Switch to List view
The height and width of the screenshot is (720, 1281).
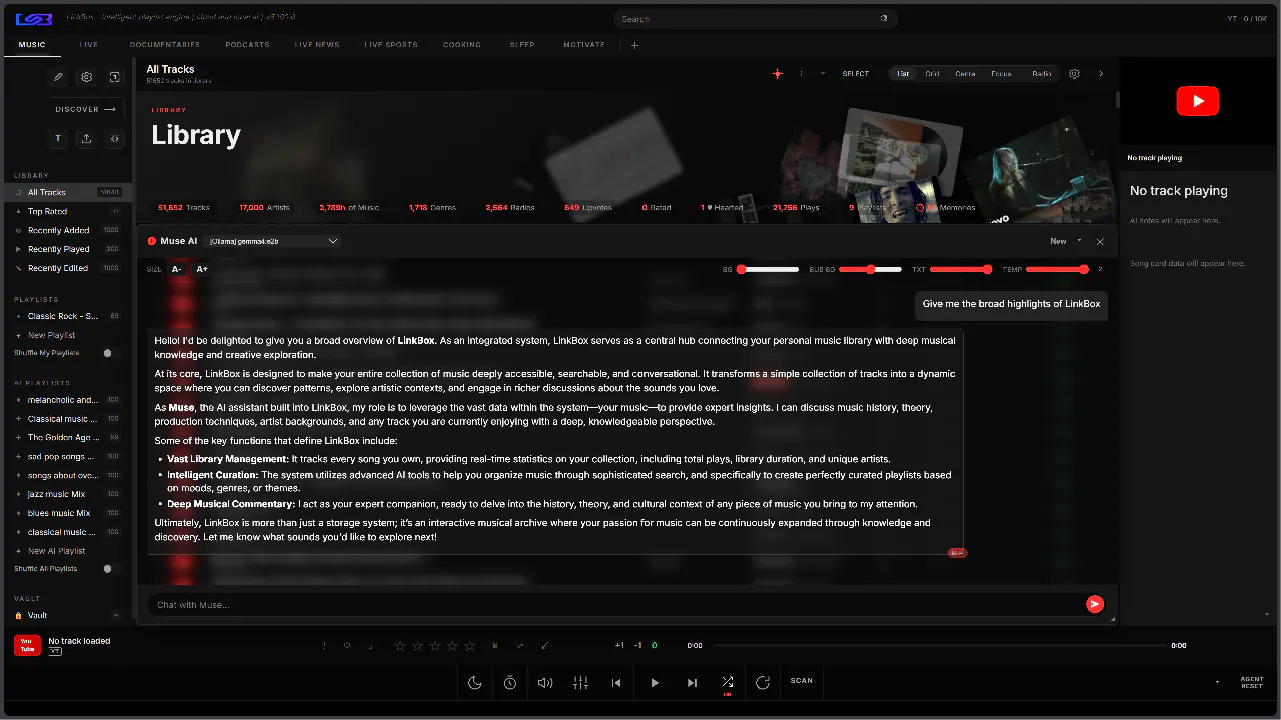point(903,74)
